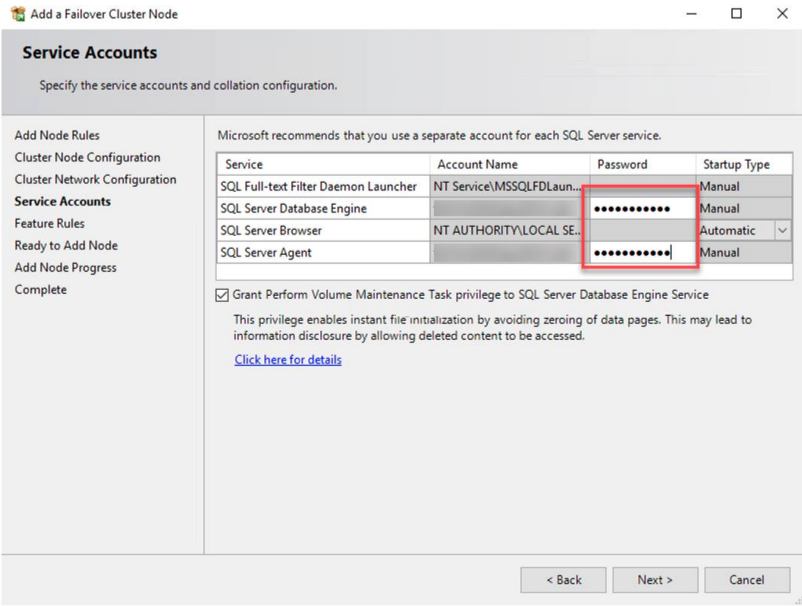Minimize the wizard window
This screenshot has width=802, height=606.
[692, 14]
